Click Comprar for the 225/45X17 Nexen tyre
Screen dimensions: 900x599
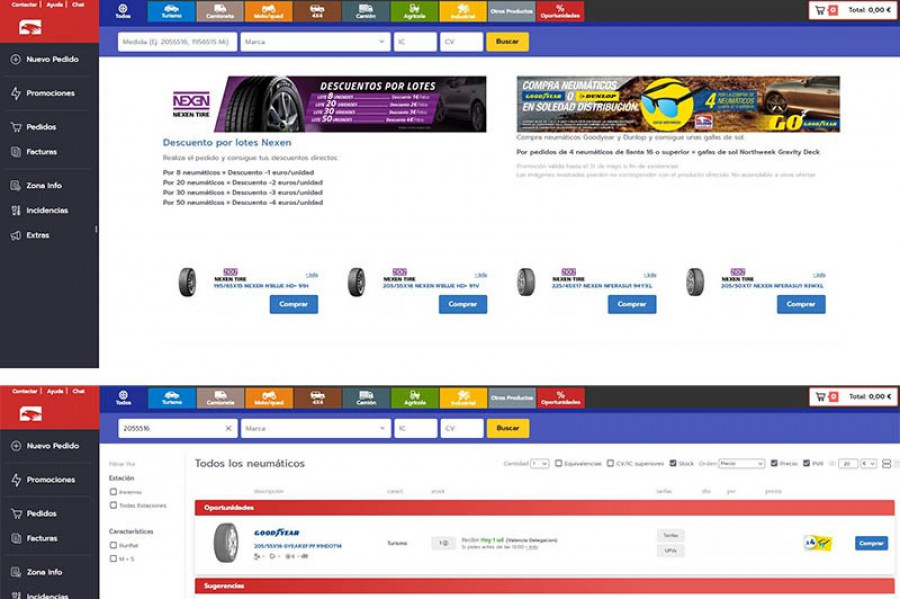632,305
